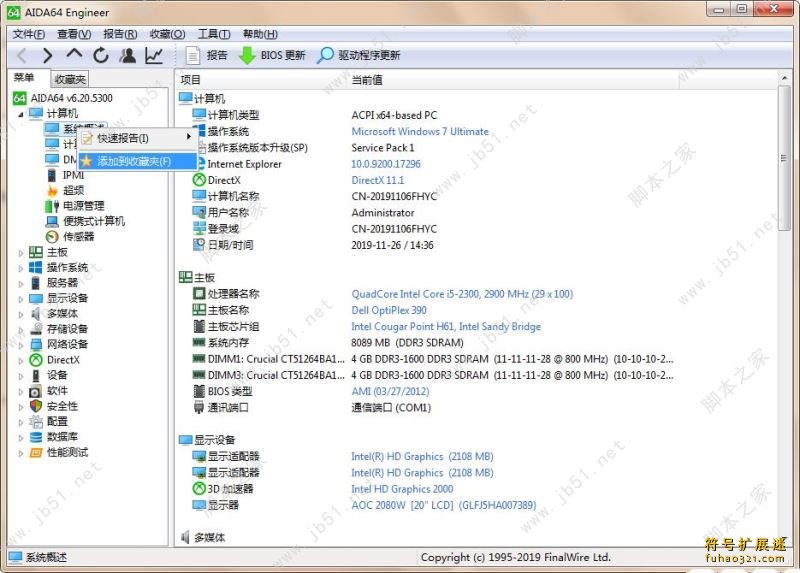The width and height of the screenshot is (800, 573).
Task: Choose 快速报告(I) in context menu
Action: point(138,138)
